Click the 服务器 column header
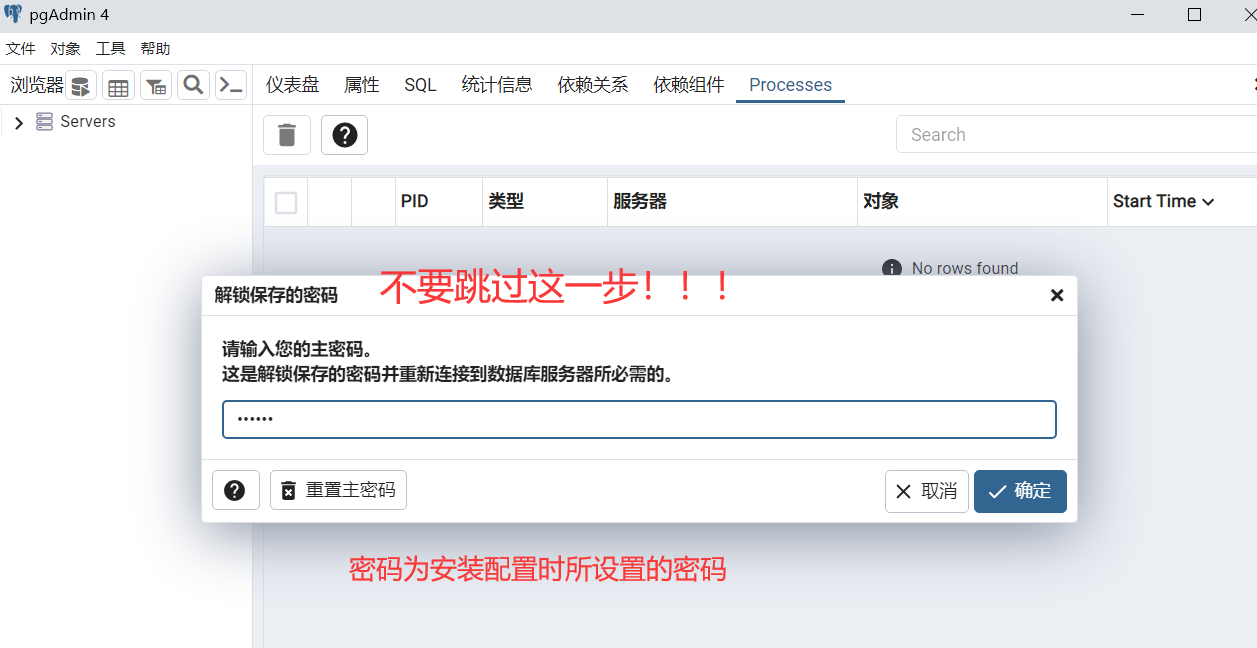 pyautogui.click(x=732, y=202)
